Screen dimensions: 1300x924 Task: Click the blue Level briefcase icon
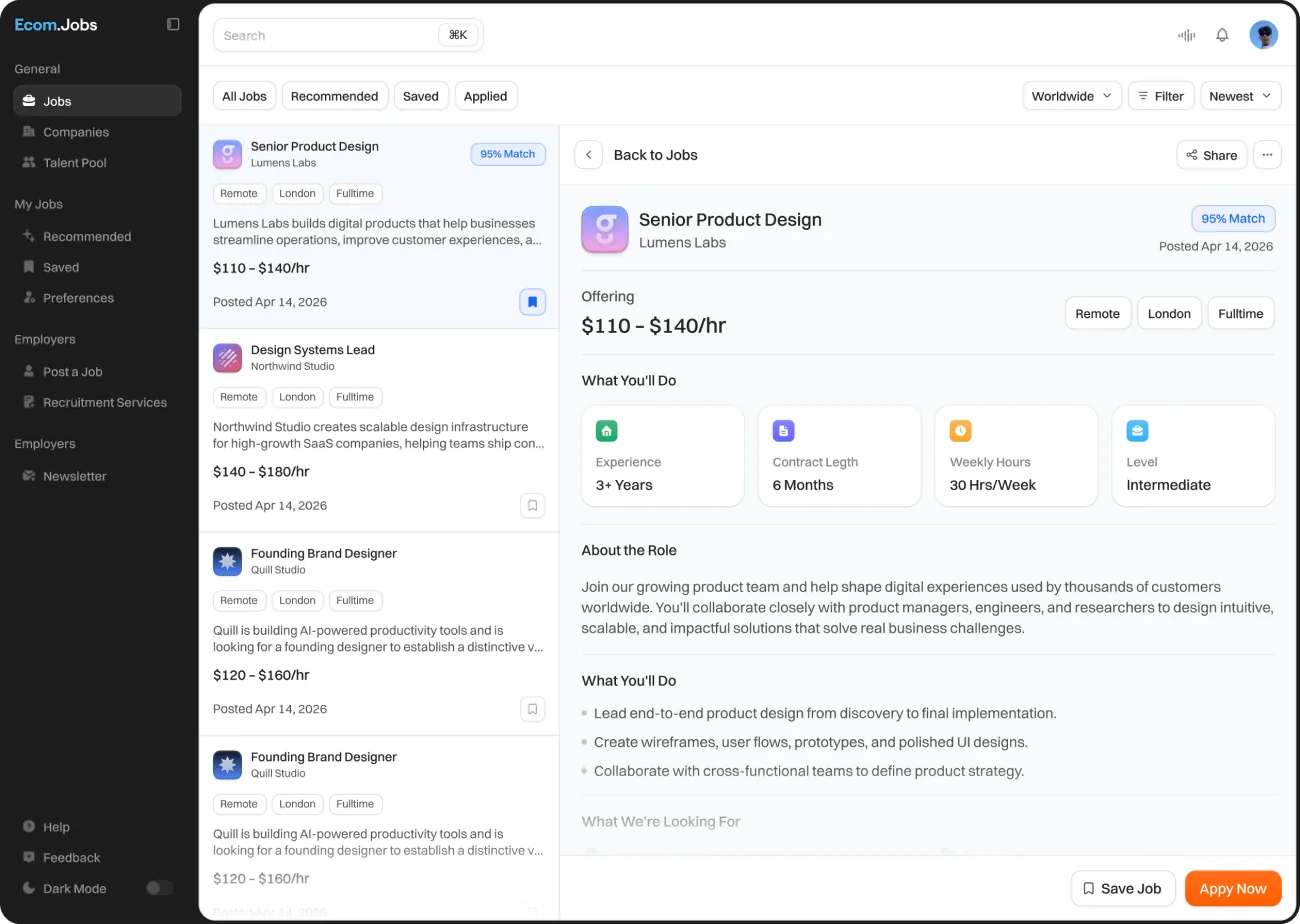1137,431
